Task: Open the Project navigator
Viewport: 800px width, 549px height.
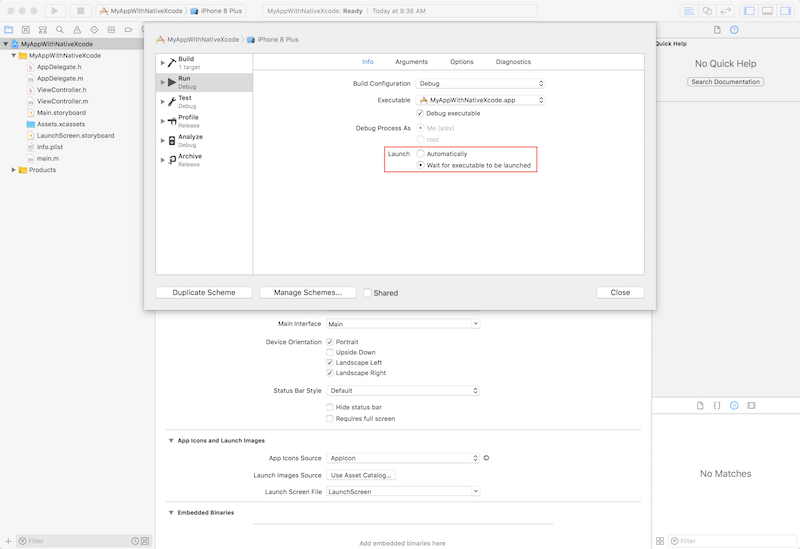Action: click(x=9, y=30)
